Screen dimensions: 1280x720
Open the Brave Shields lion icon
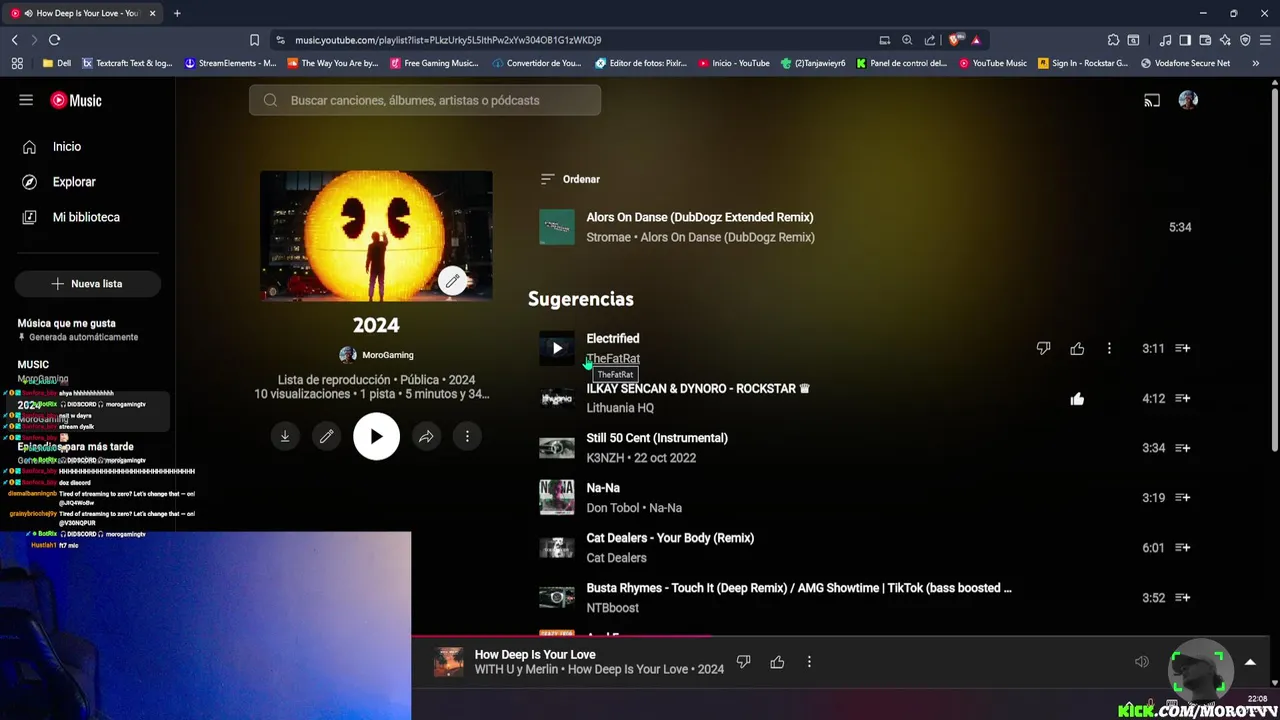coord(955,40)
